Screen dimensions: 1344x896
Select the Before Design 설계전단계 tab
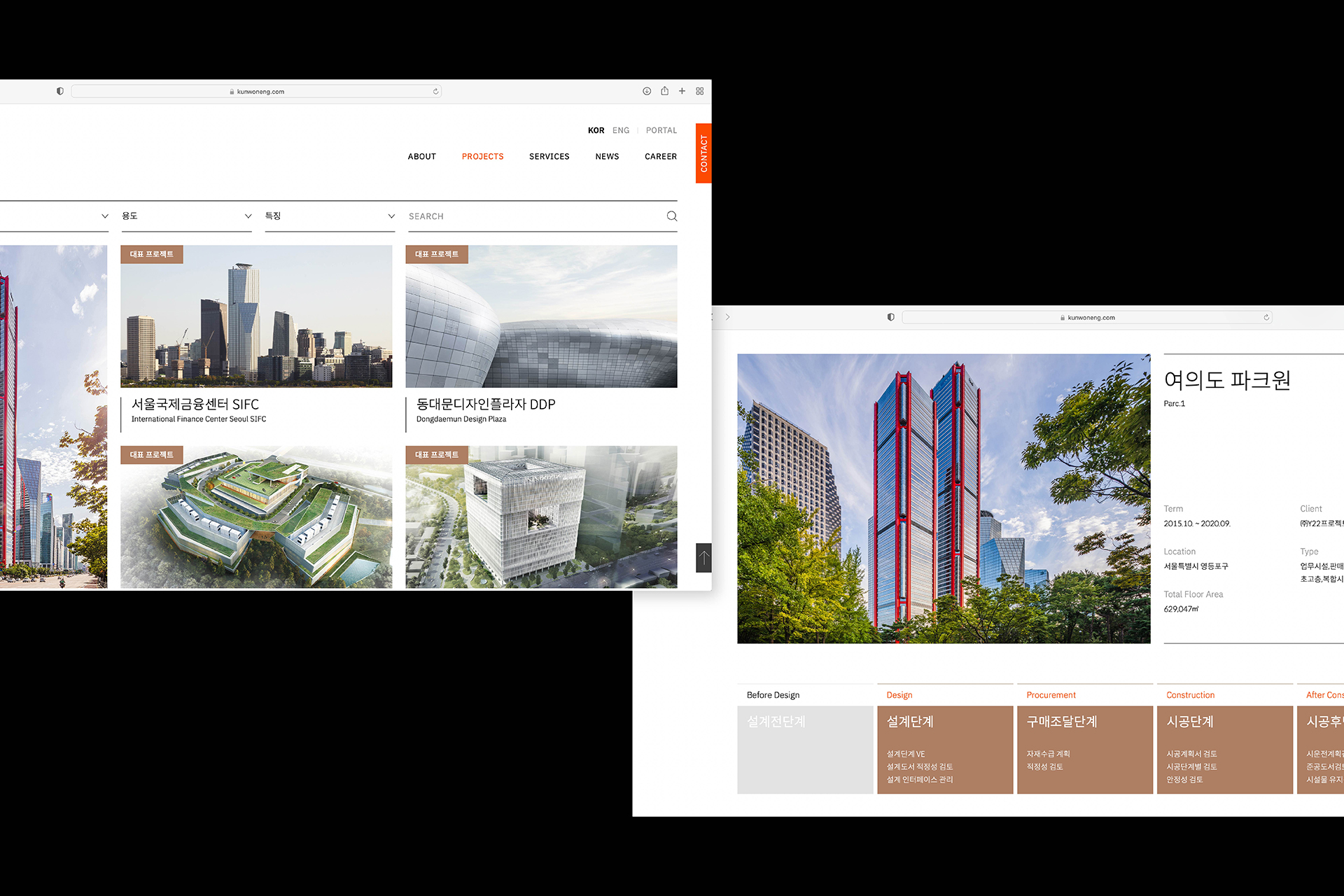(x=805, y=738)
